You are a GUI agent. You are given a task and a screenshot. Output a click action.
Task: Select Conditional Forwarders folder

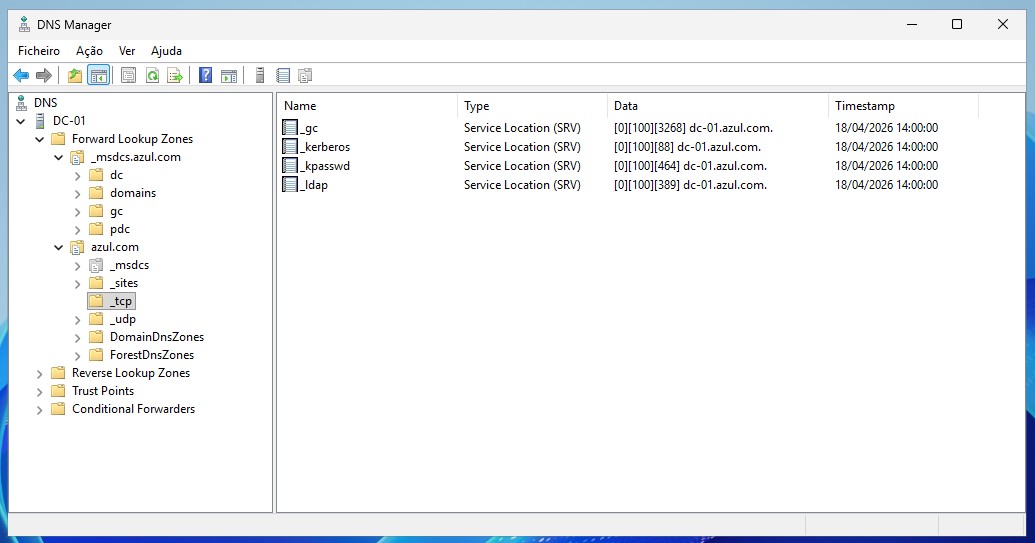click(x=133, y=409)
